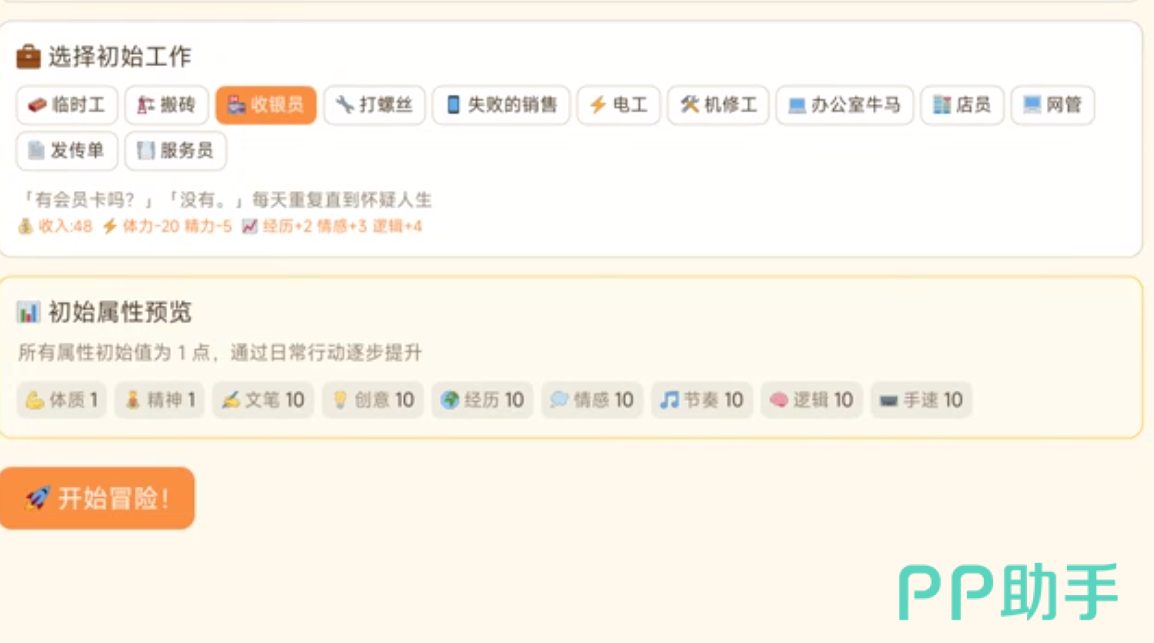Click the 节奏 10 music note chip
The image size is (1154, 643).
pyautogui.click(x=702, y=399)
